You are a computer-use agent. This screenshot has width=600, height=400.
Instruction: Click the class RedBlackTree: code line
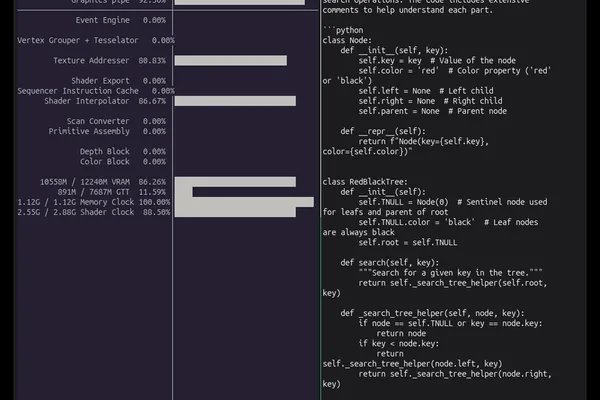[365, 182]
